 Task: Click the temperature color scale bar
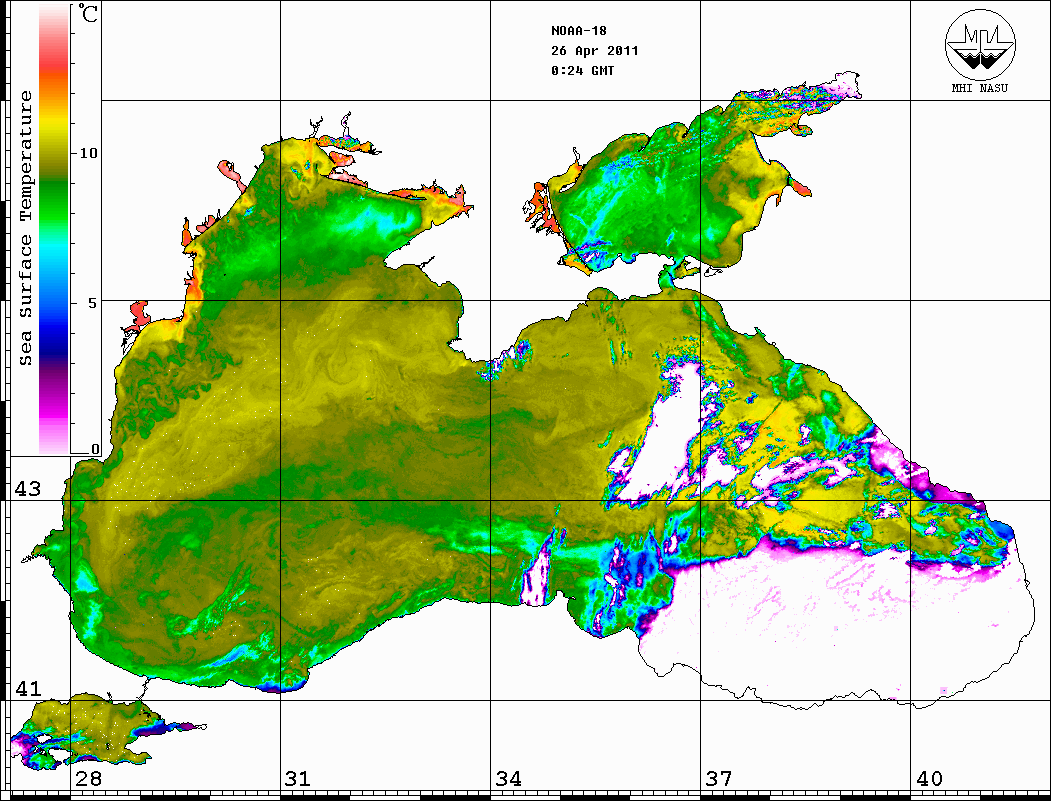click(x=54, y=229)
